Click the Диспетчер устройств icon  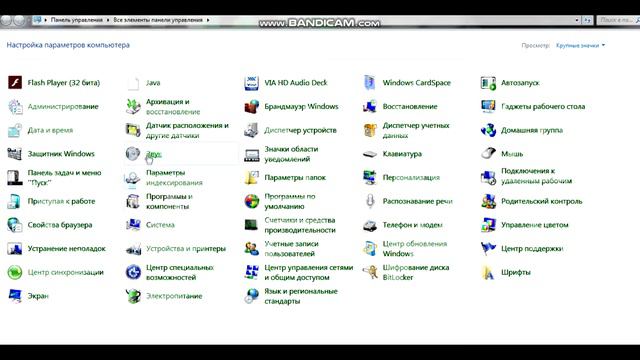(252, 130)
